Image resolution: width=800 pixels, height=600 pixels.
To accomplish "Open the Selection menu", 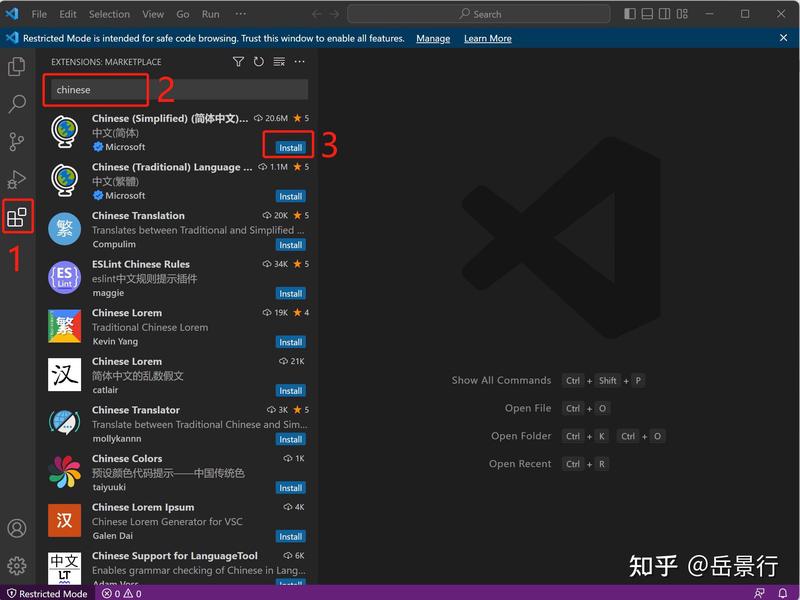I will pos(109,14).
